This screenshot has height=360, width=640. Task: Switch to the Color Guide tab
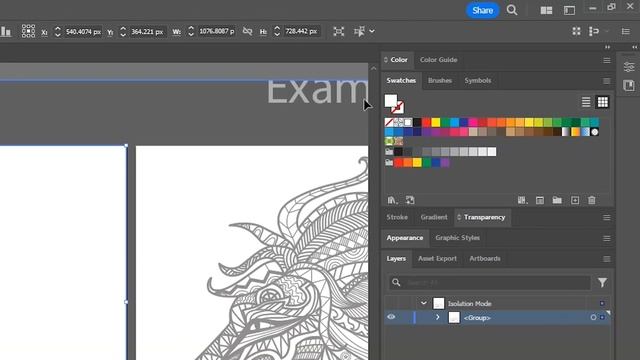coord(438,60)
